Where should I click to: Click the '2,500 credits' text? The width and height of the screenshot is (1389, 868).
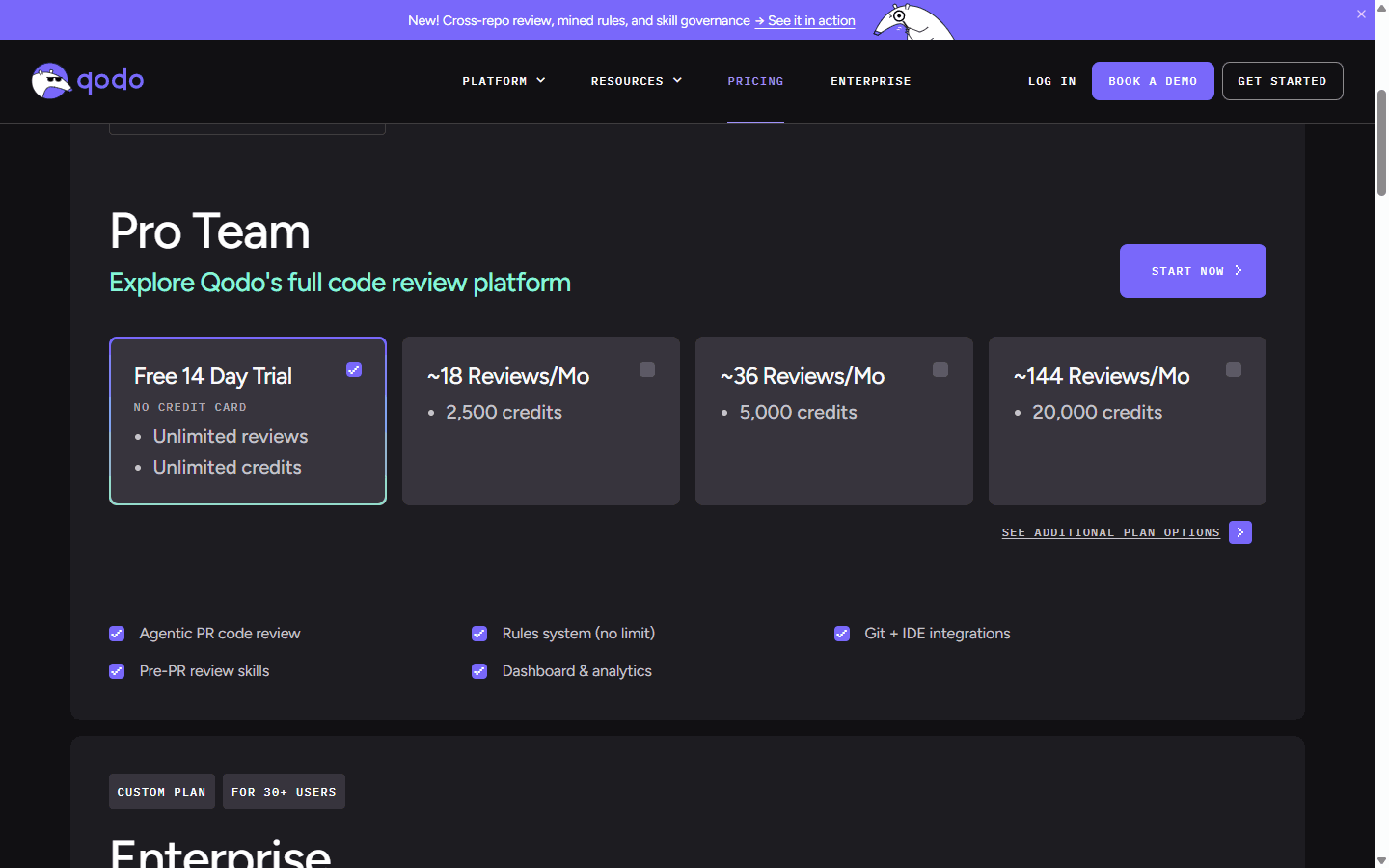[504, 412]
